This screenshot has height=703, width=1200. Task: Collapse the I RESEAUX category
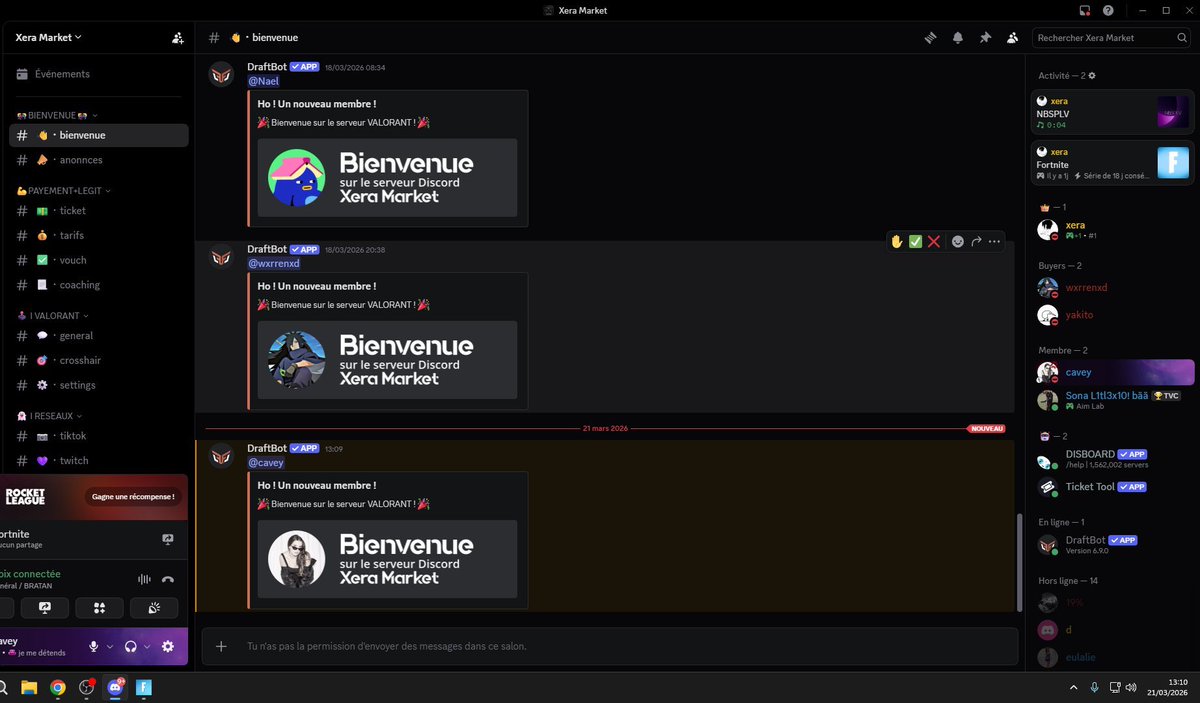pyautogui.click(x=50, y=415)
